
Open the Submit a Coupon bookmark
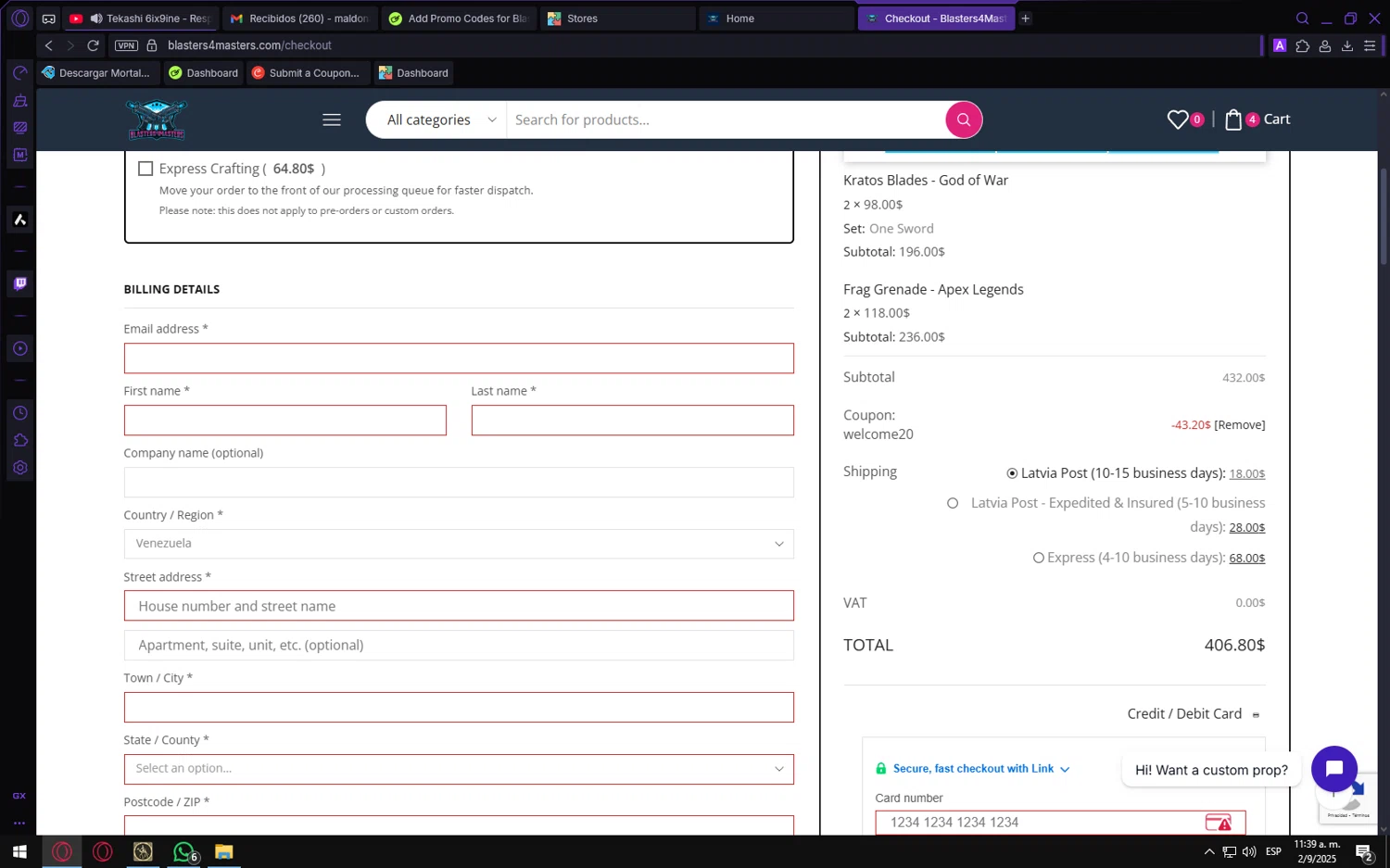[307, 73]
